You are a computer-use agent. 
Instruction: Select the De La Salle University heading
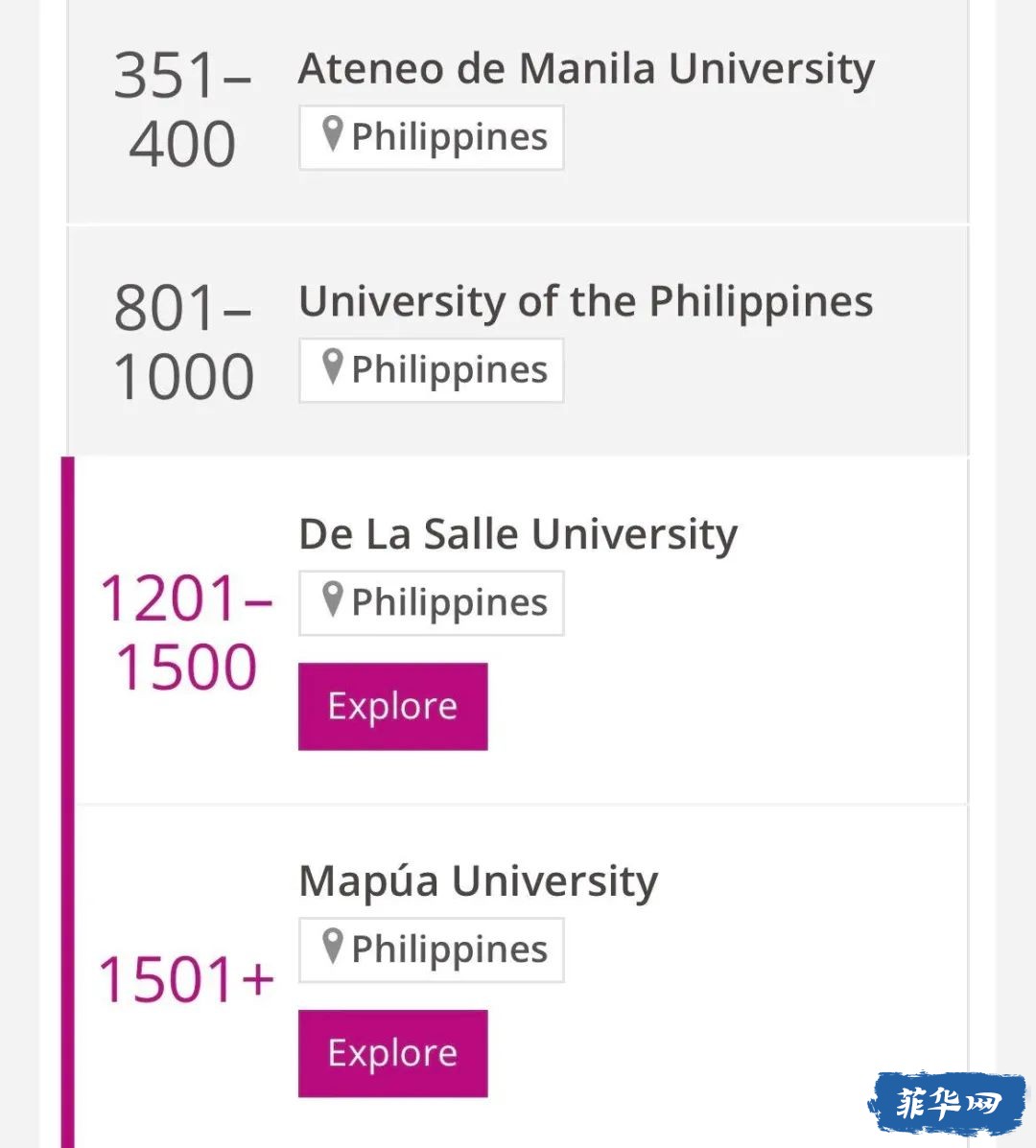518,534
